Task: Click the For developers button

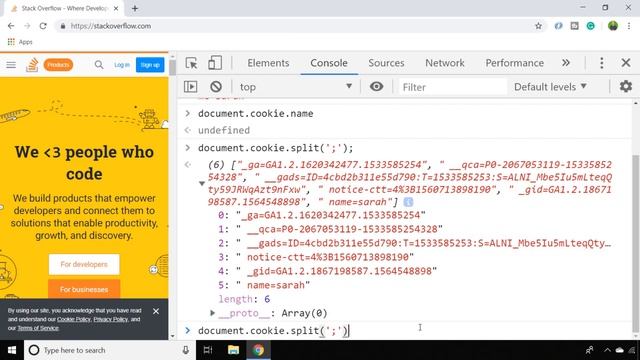Action: (x=84, y=264)
